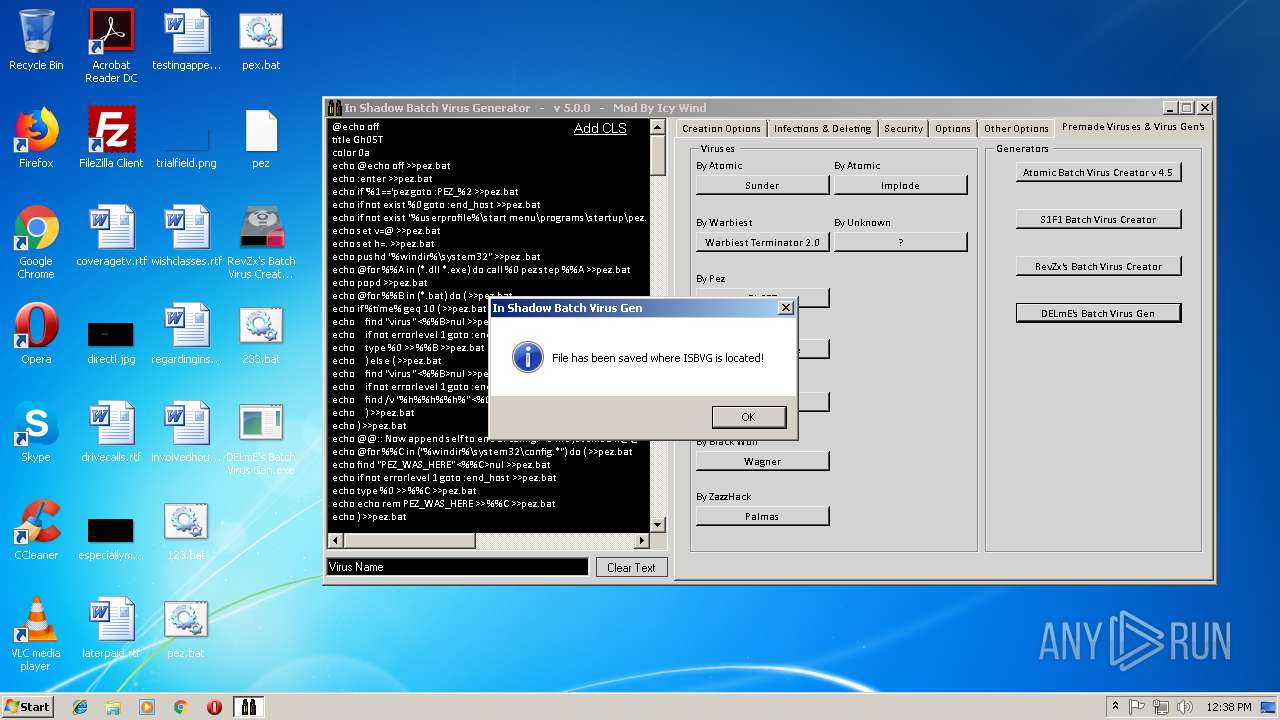Image resolution: width=1280 pixels, height=720 pixels.
Task: Launch Atomic Batch Virus Creator v4.5
Action: (1098, 172)
